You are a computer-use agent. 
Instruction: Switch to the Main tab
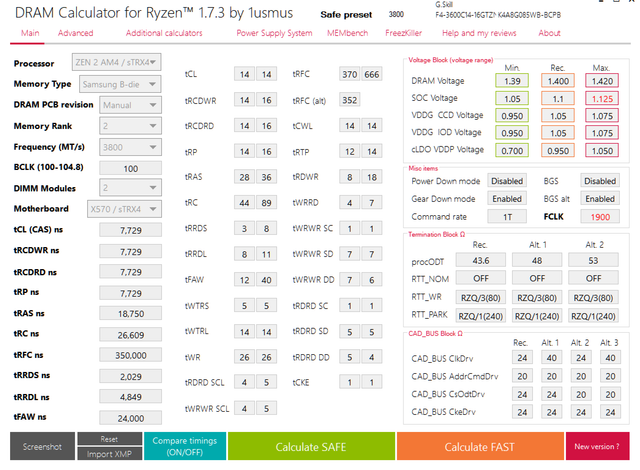tap(30, 33)
